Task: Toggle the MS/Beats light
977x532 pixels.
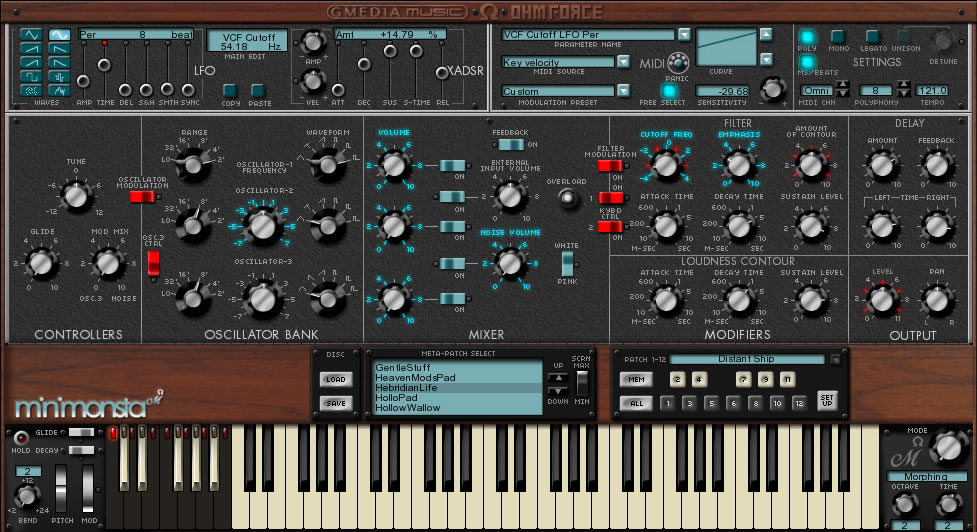Action: 806,62
